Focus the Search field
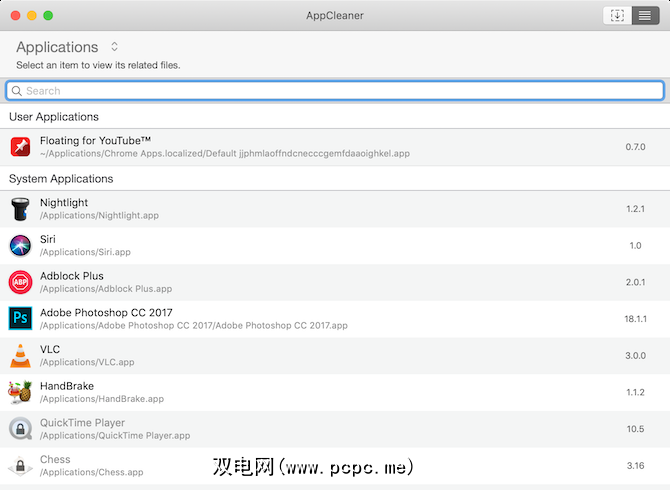The height and width of the screenshot is (490, 670). (x=335, y=91)
